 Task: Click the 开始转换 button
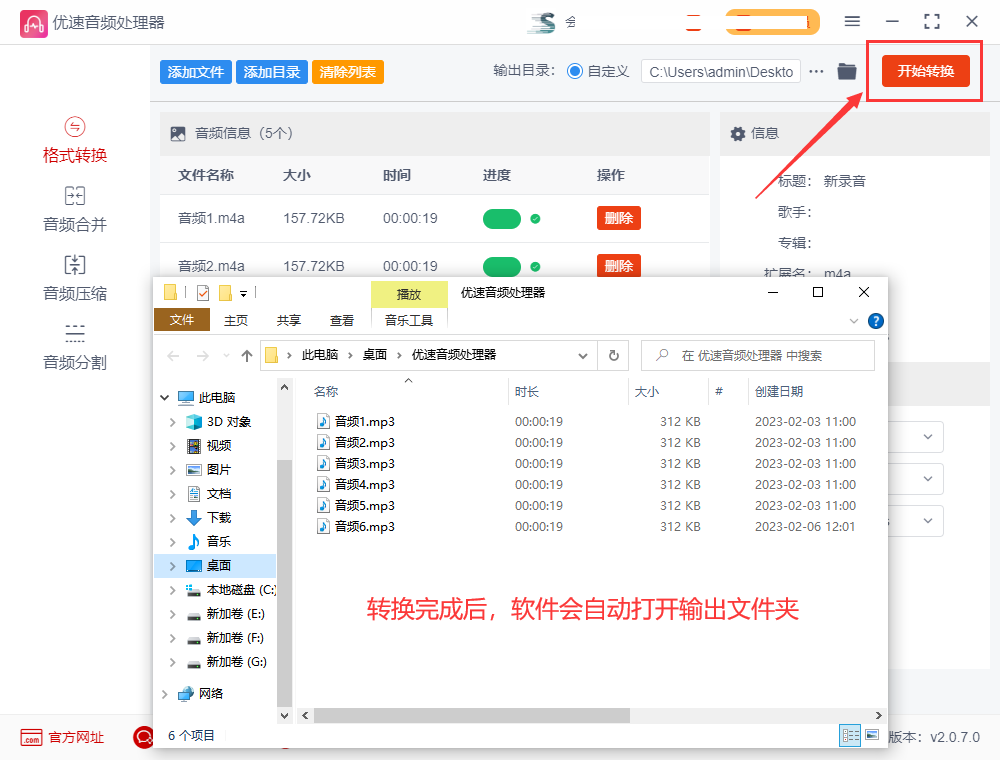(x=924, y=71)
